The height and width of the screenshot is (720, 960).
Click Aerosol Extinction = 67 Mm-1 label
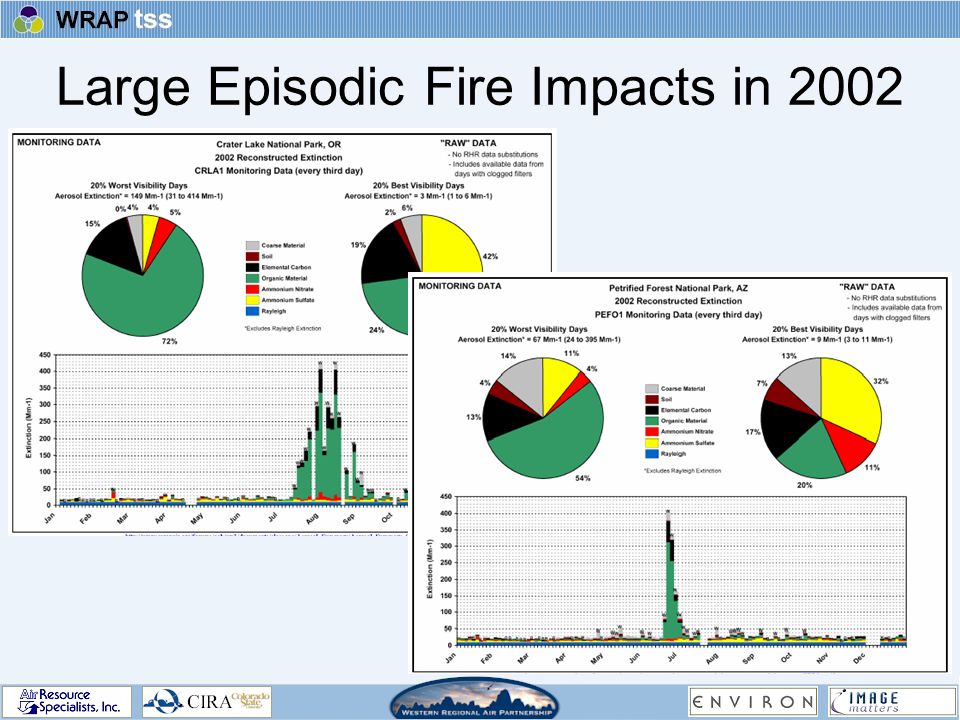pos(539,339)
